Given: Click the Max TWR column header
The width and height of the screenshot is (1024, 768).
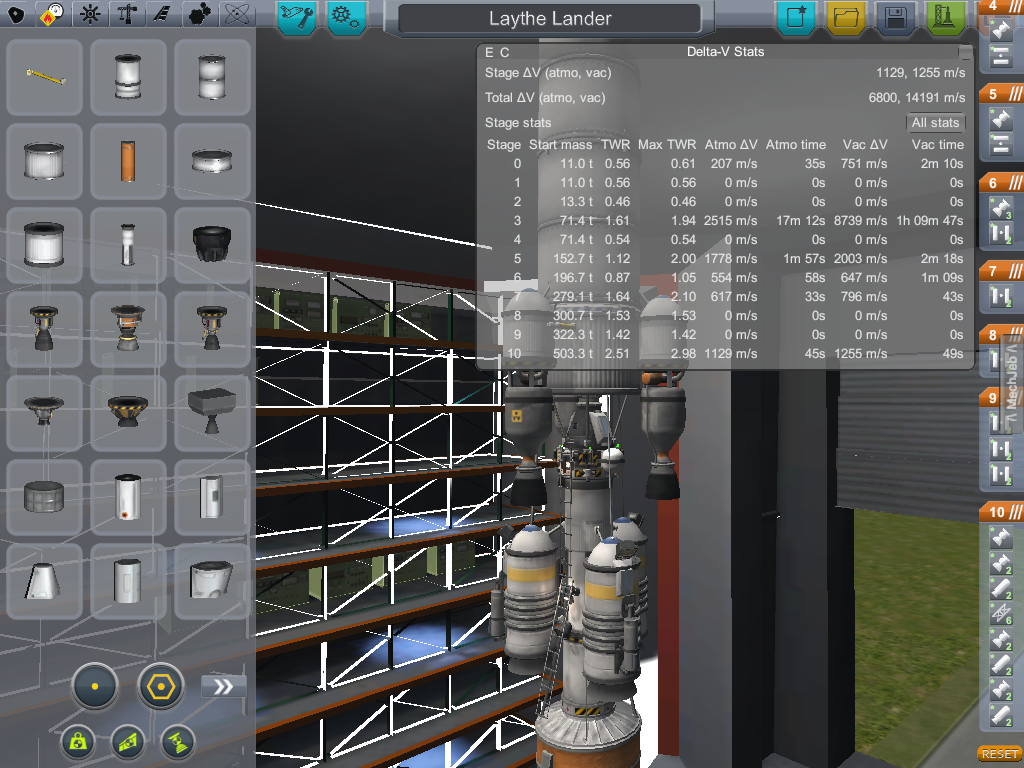Looking at the screenshot, I should click(x=667, y=145).
